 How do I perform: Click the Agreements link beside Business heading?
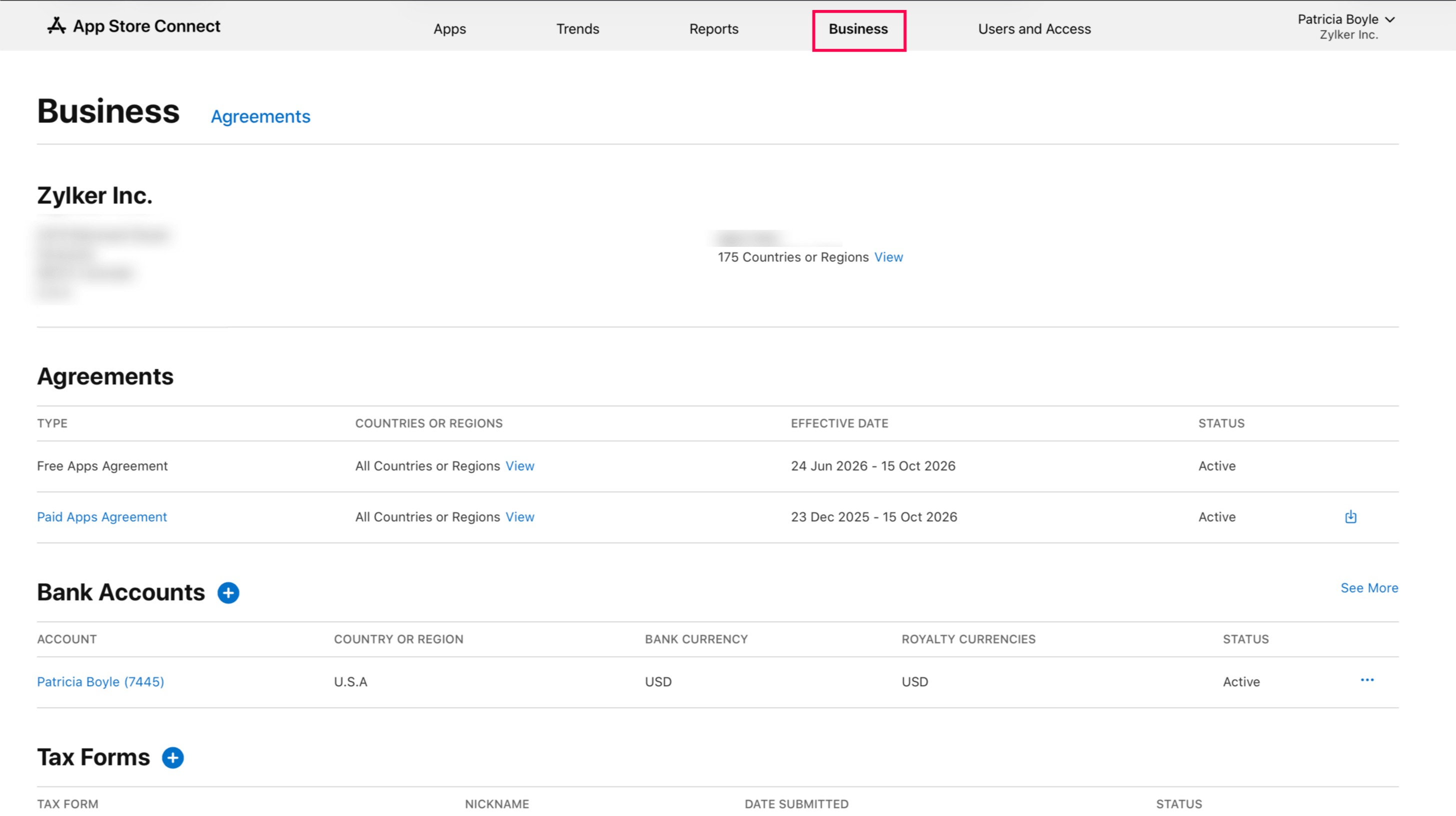(x=260, y=116)
